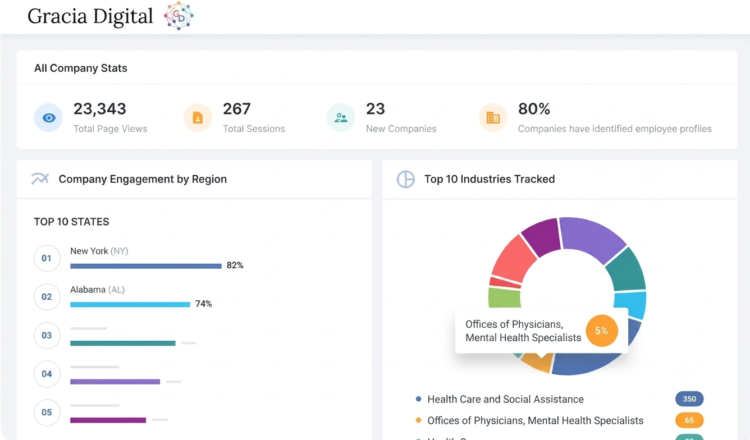
Task: Click the teal bar in row 03
Action: point(123,343)
